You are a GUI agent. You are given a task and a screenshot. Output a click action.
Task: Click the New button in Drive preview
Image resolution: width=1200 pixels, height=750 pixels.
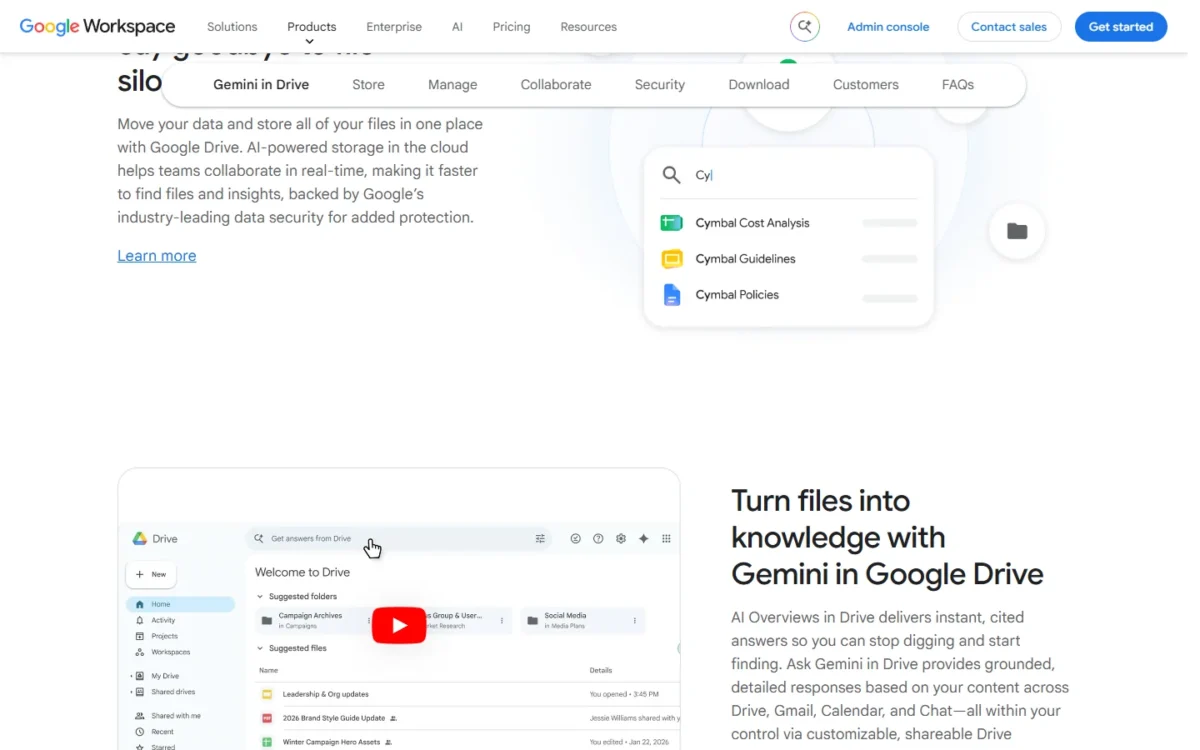coord(151,574)
